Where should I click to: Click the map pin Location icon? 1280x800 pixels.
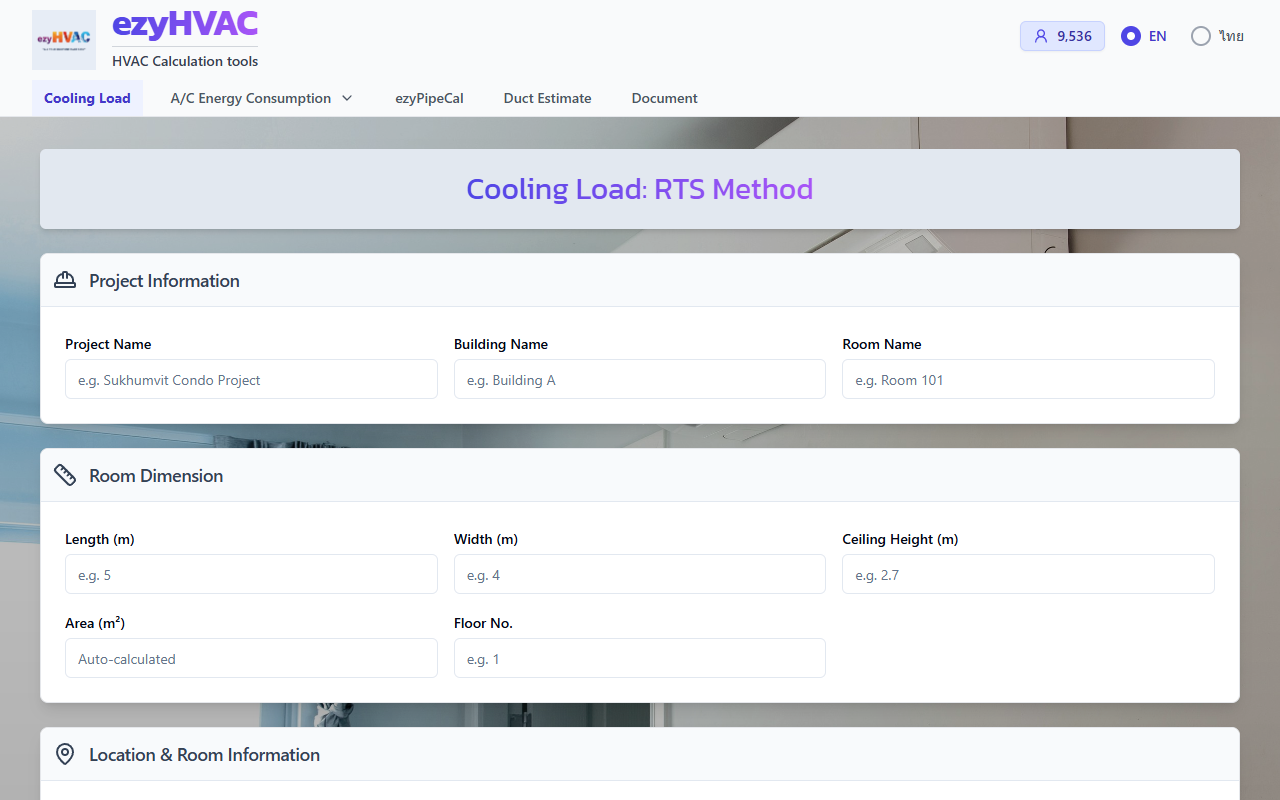coord(65,755)
